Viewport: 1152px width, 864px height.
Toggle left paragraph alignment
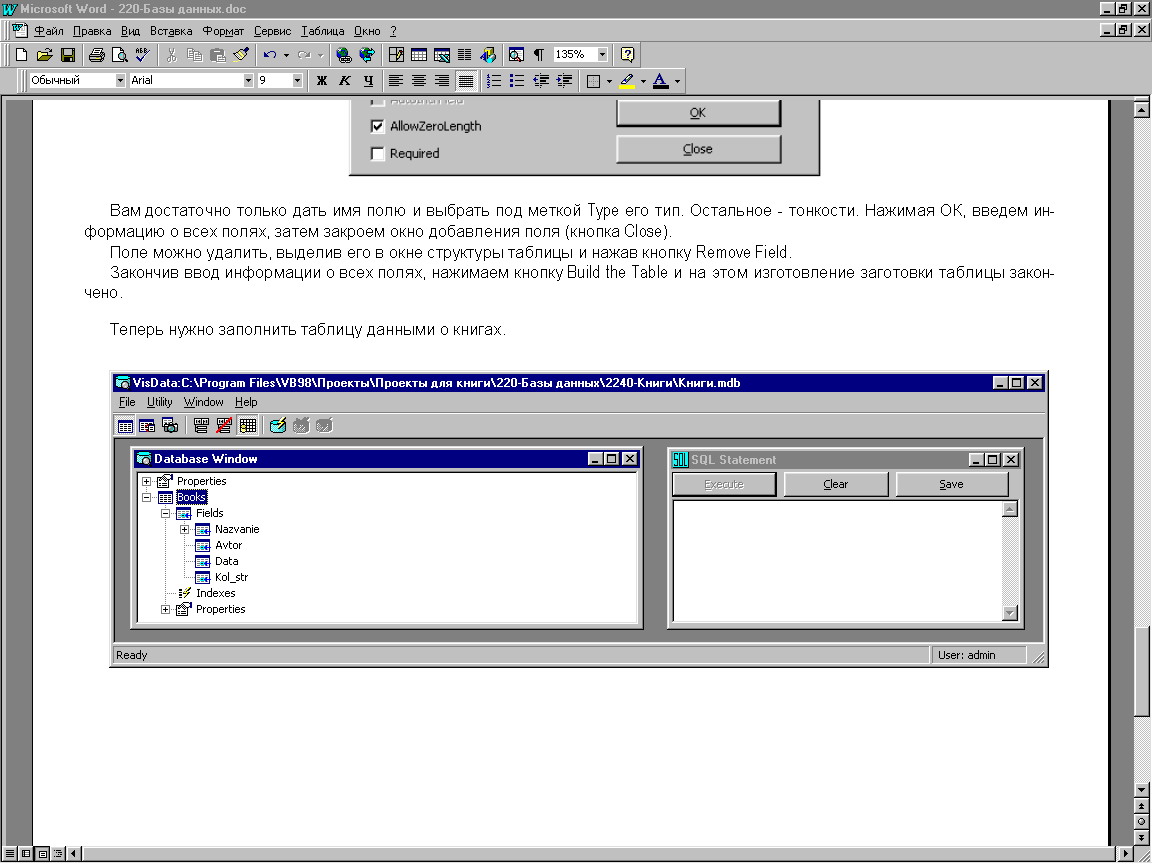tap(395, 81)
